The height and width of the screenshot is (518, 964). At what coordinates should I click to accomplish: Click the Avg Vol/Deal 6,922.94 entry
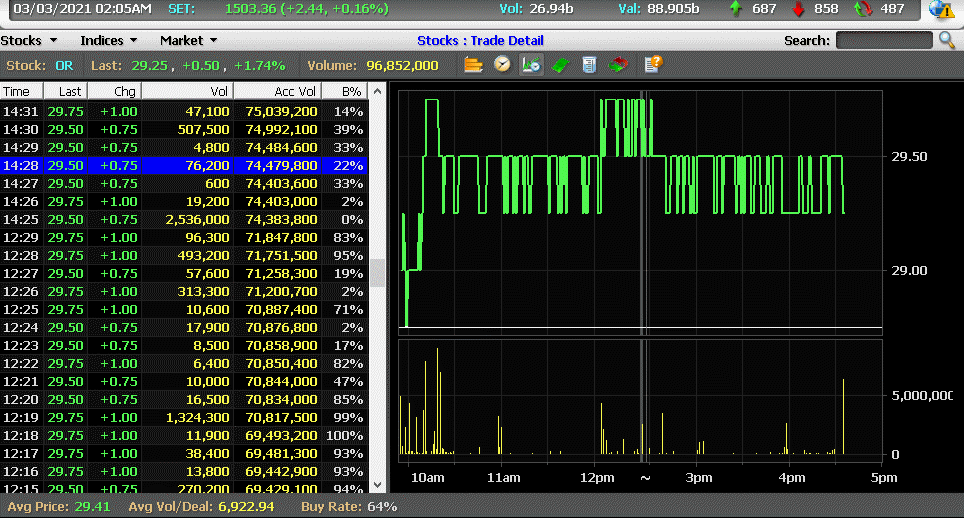point(201,507)
